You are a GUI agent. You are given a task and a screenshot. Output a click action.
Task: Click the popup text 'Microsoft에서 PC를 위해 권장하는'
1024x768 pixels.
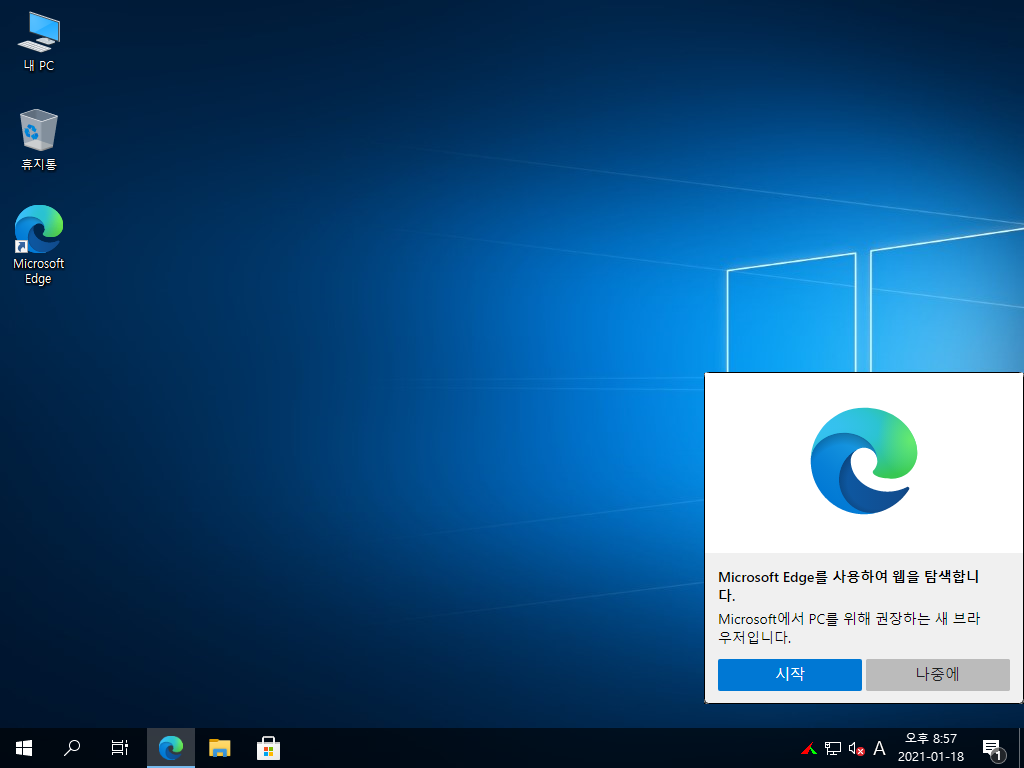point(824,618)
